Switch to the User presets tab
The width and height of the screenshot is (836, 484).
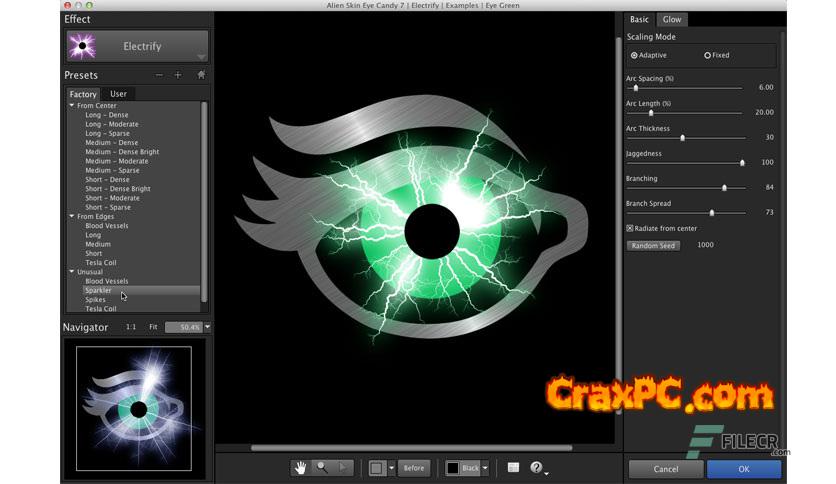click(118, 94)
